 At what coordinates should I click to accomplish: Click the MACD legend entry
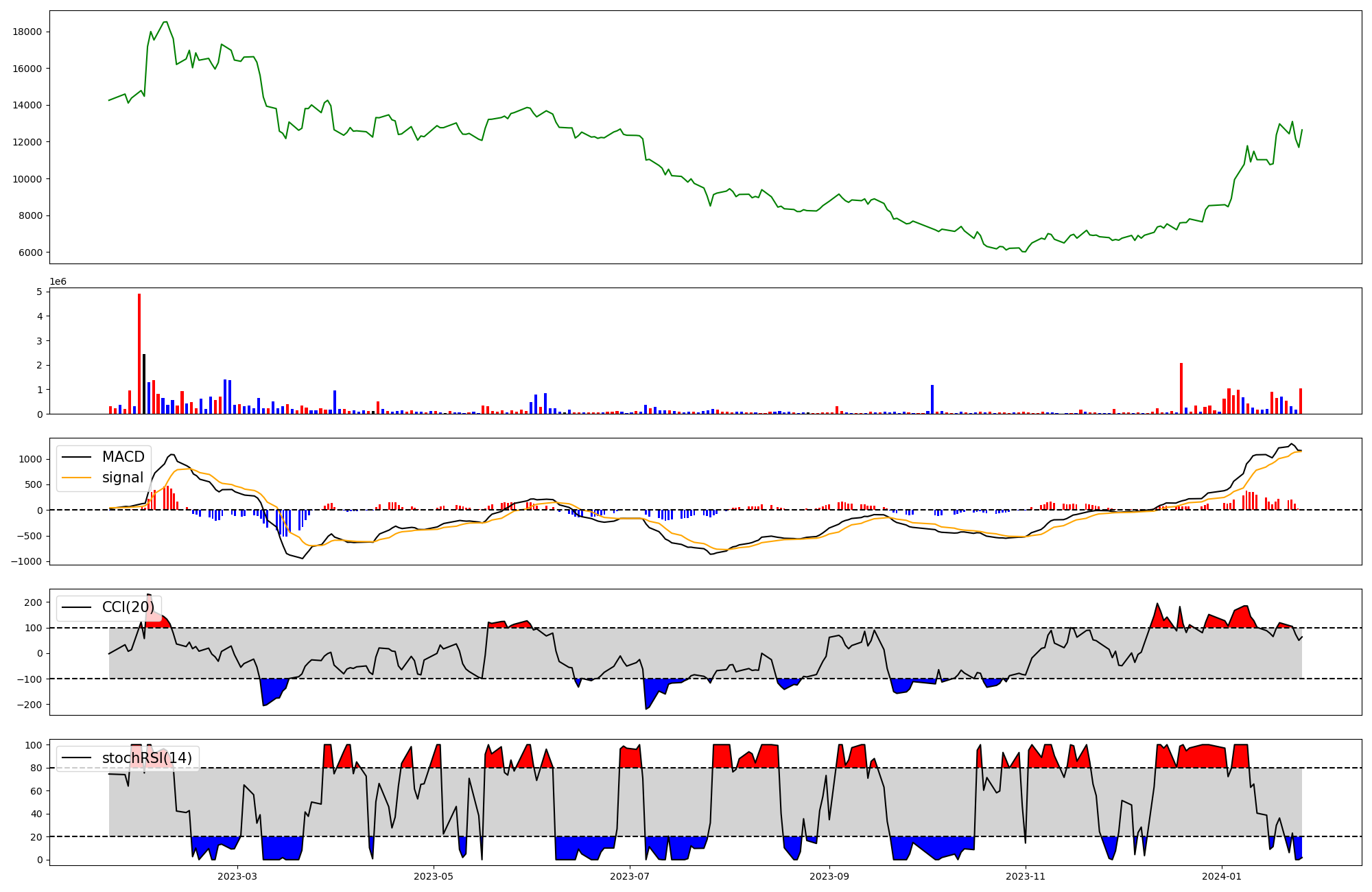point(123,457)
